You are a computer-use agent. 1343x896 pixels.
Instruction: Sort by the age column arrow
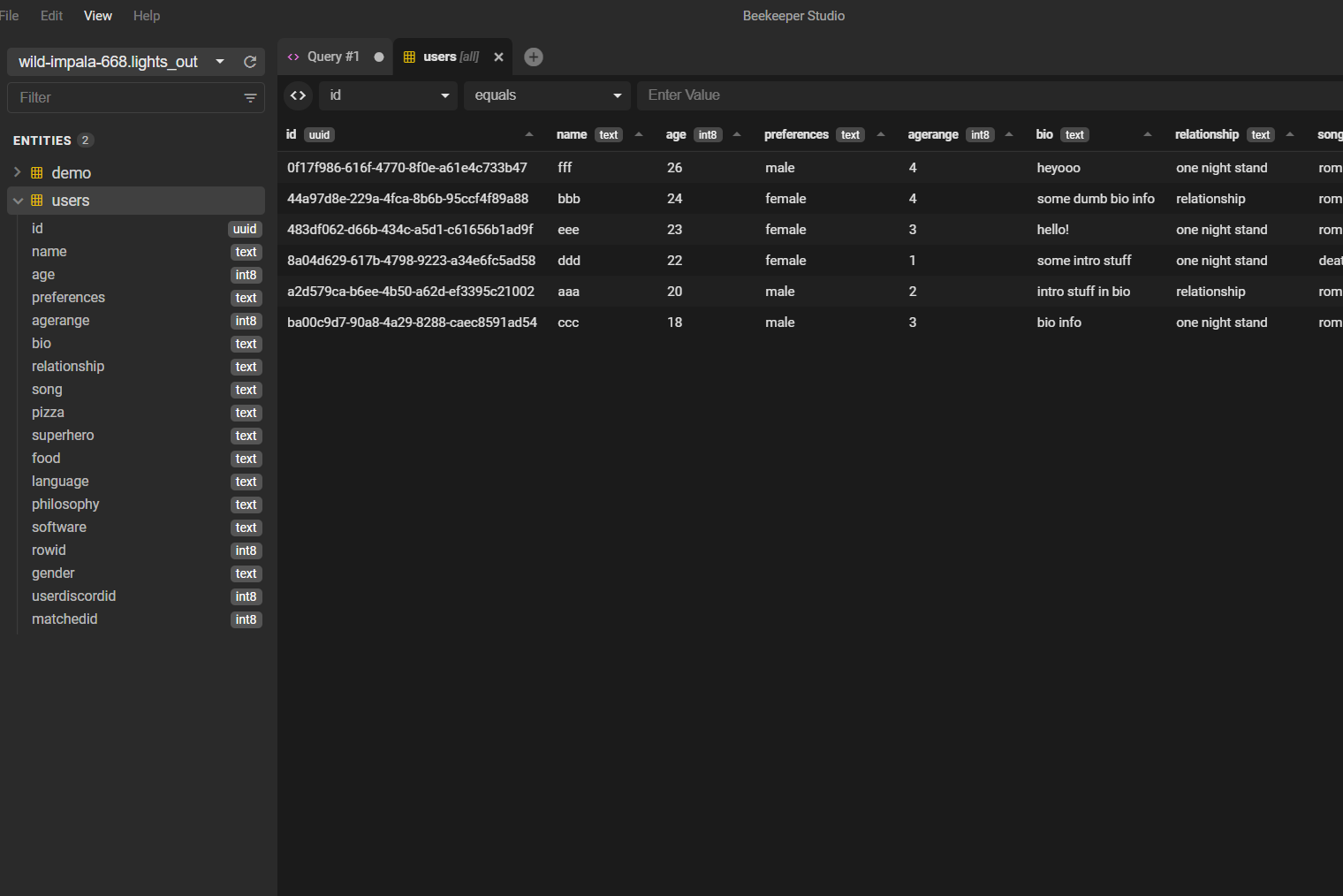click(x=737, y=134)
